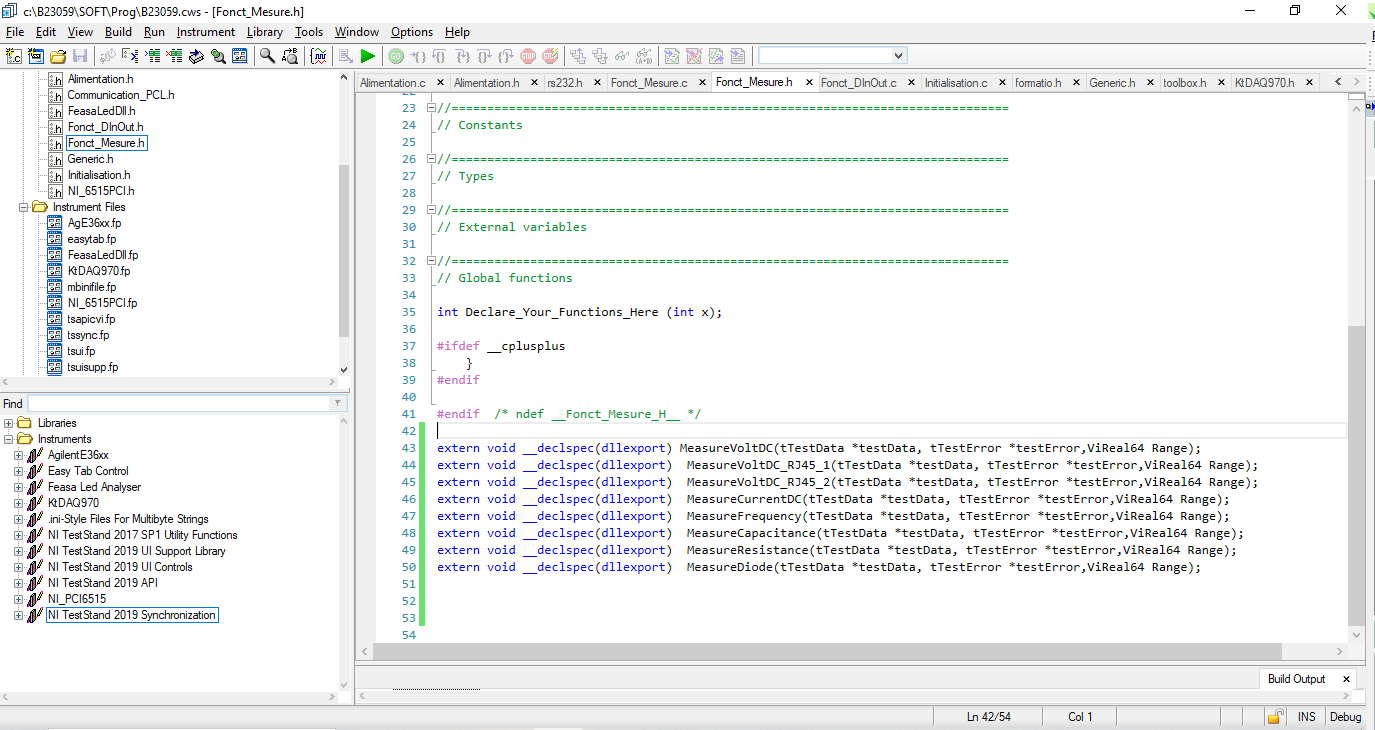Open Find and Replace from the toolbar
The height and width of the screenshot is (730, 1375).
pos(289,55)
